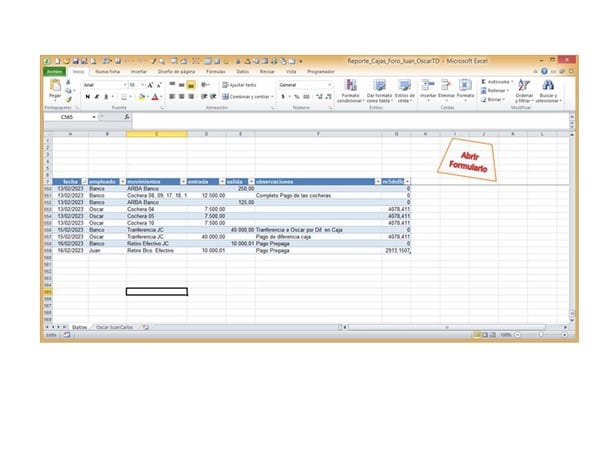Switch to the Datos ribbon tab

point(243,72)
